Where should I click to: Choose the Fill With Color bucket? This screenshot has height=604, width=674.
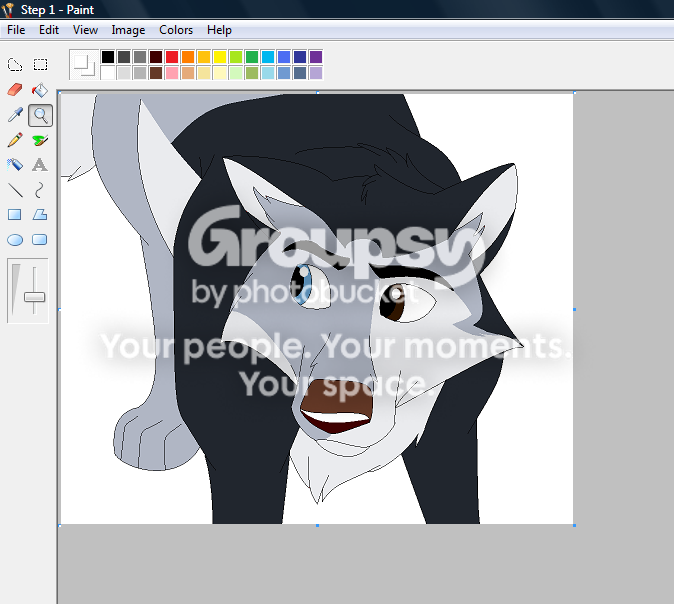pos(40,90)
